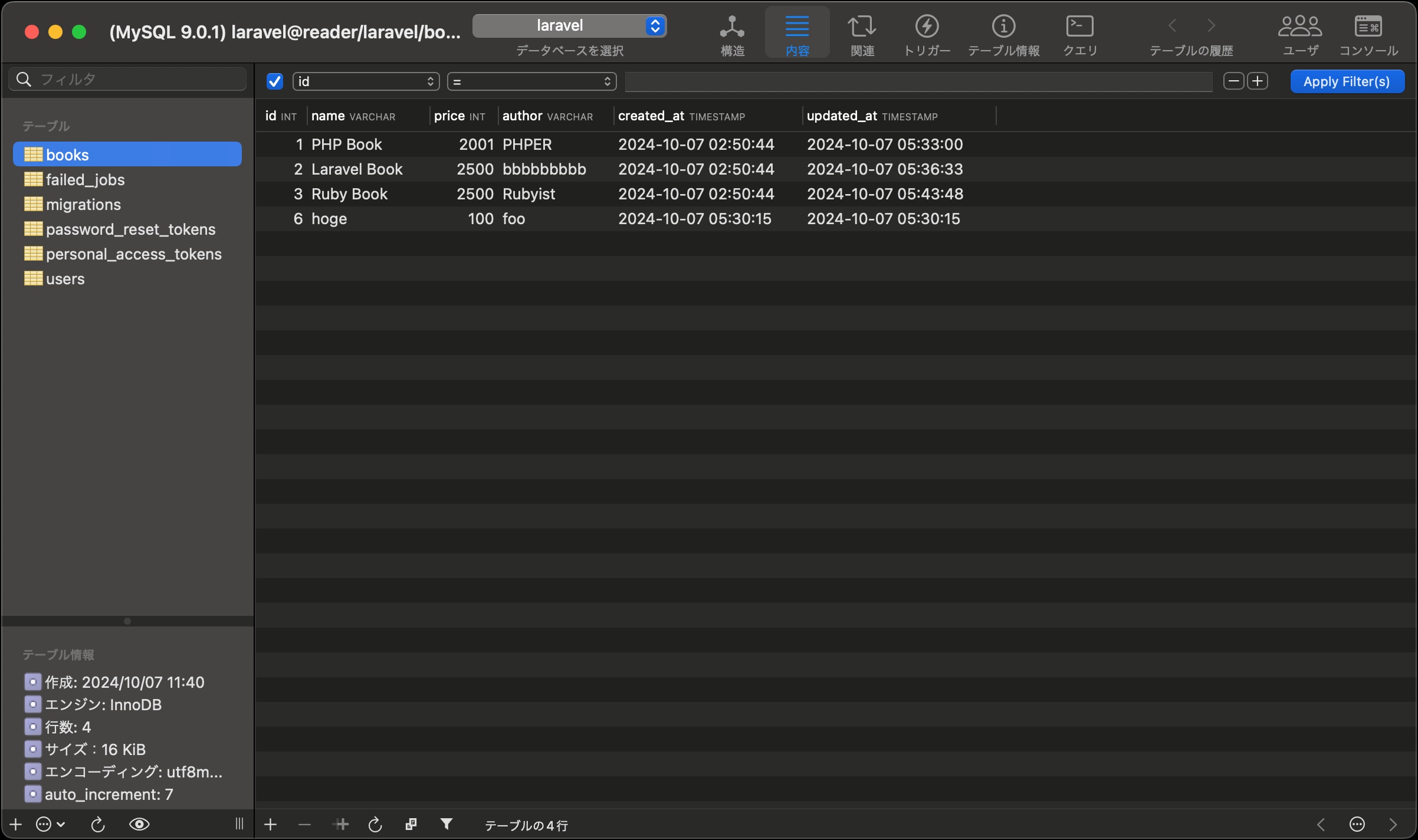
Task: Open the filter operator dropdown showing =
Action: (531, 81)
